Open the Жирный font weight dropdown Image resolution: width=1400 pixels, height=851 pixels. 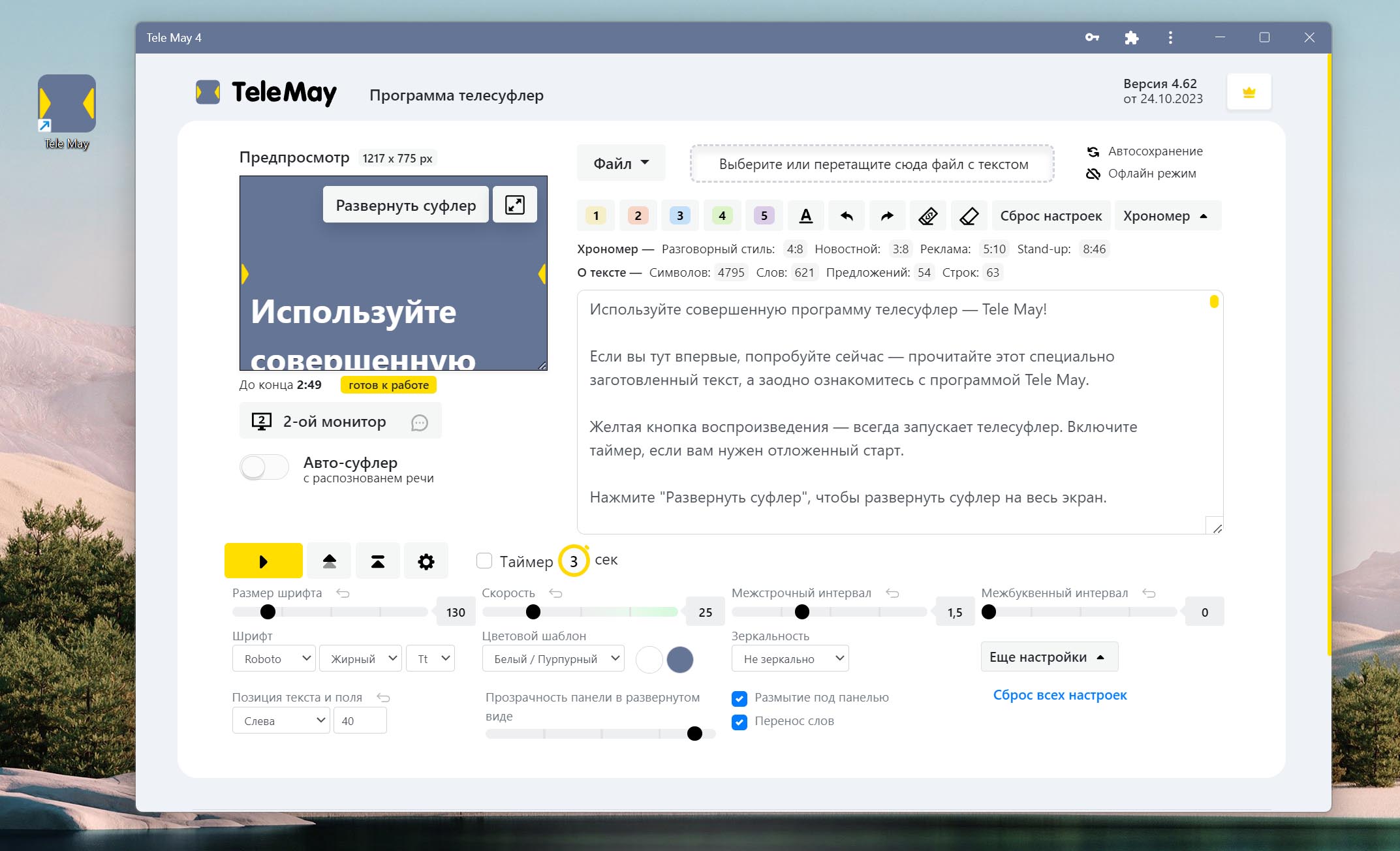pyautogui.click(x=360, y=658)
